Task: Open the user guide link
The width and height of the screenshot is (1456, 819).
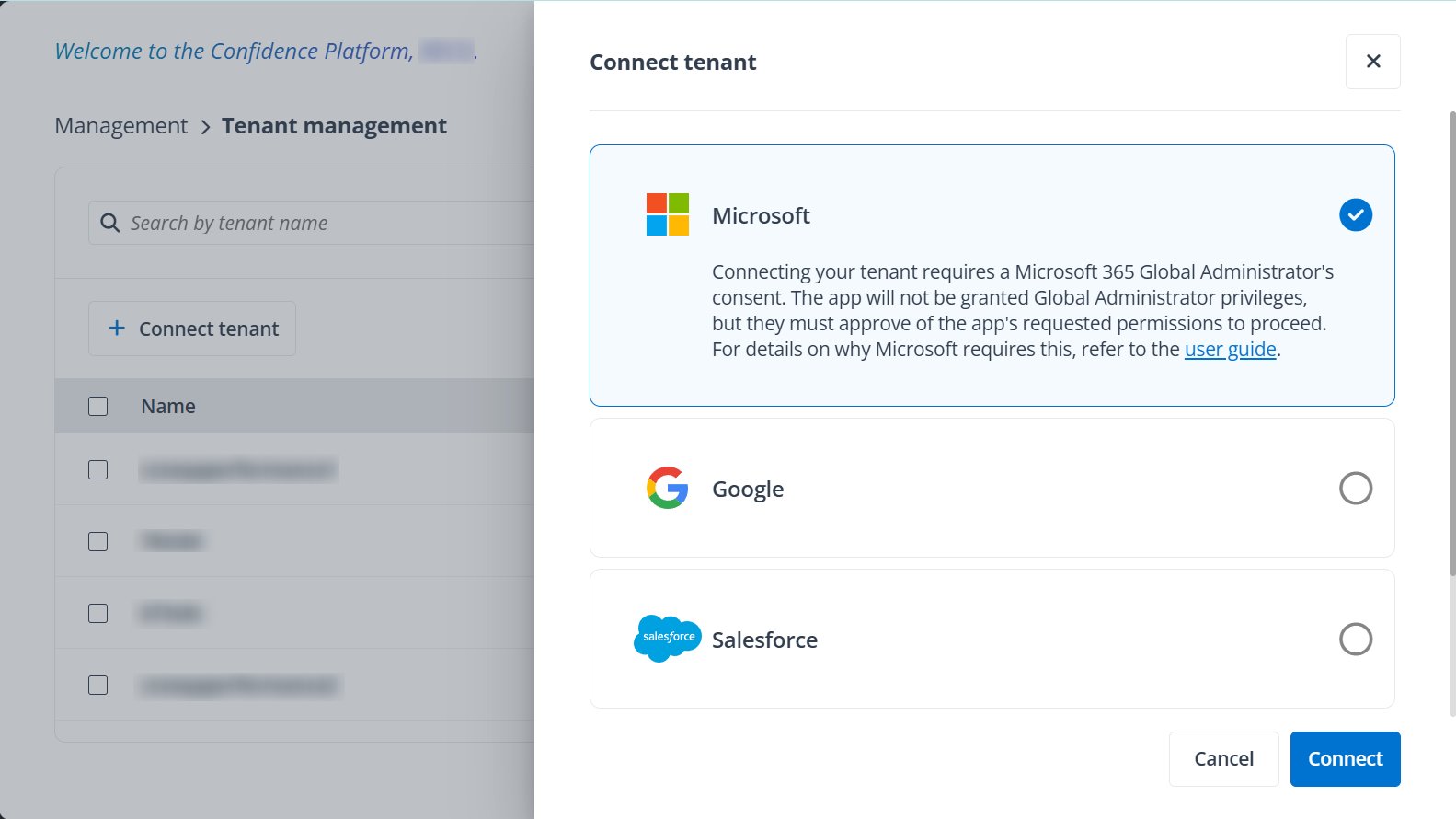Action: (x=1230, y=350)
